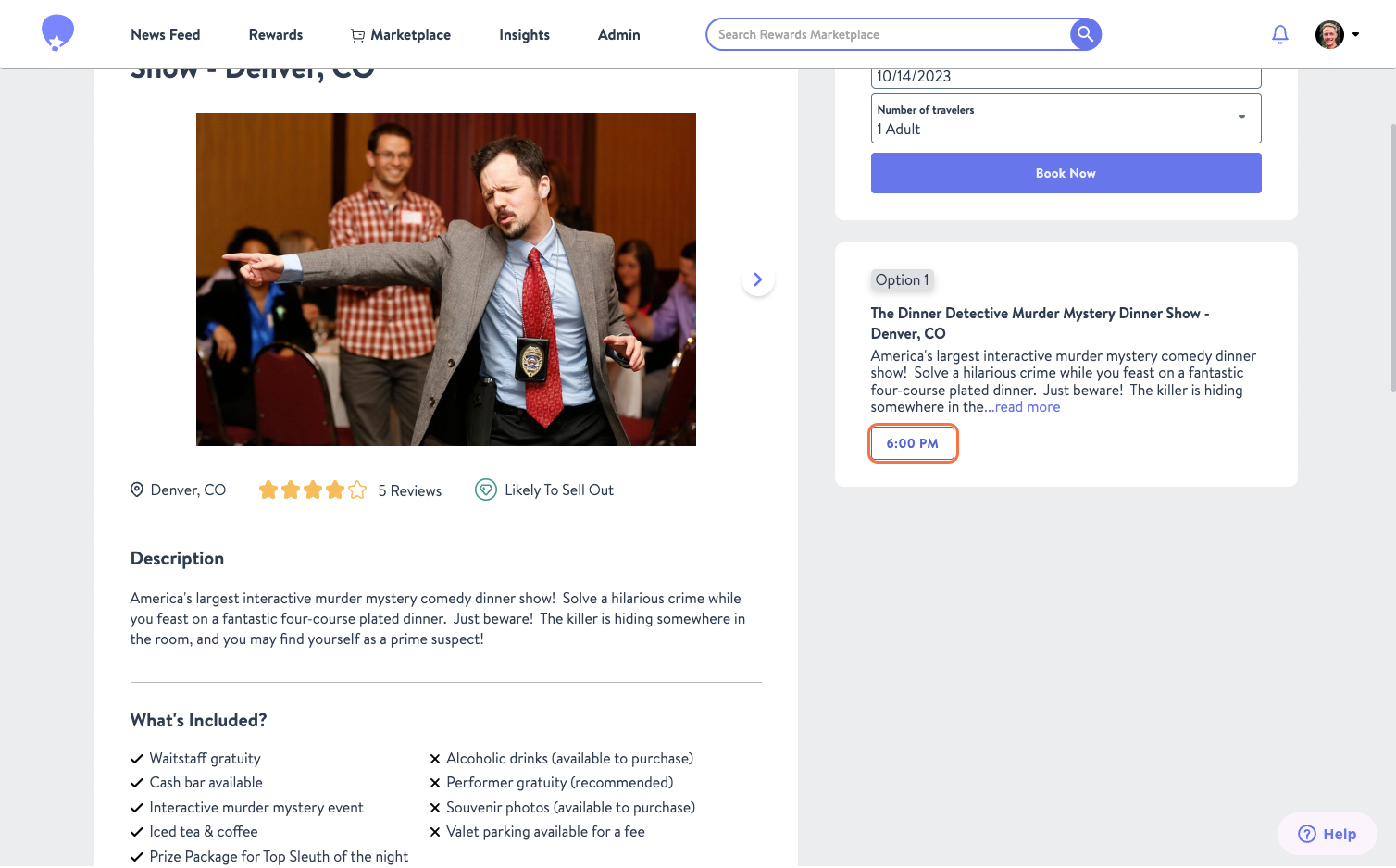Screen dimensions: 1396x868
Task: Click the Option 1 label
Action: tap(903, 279)
